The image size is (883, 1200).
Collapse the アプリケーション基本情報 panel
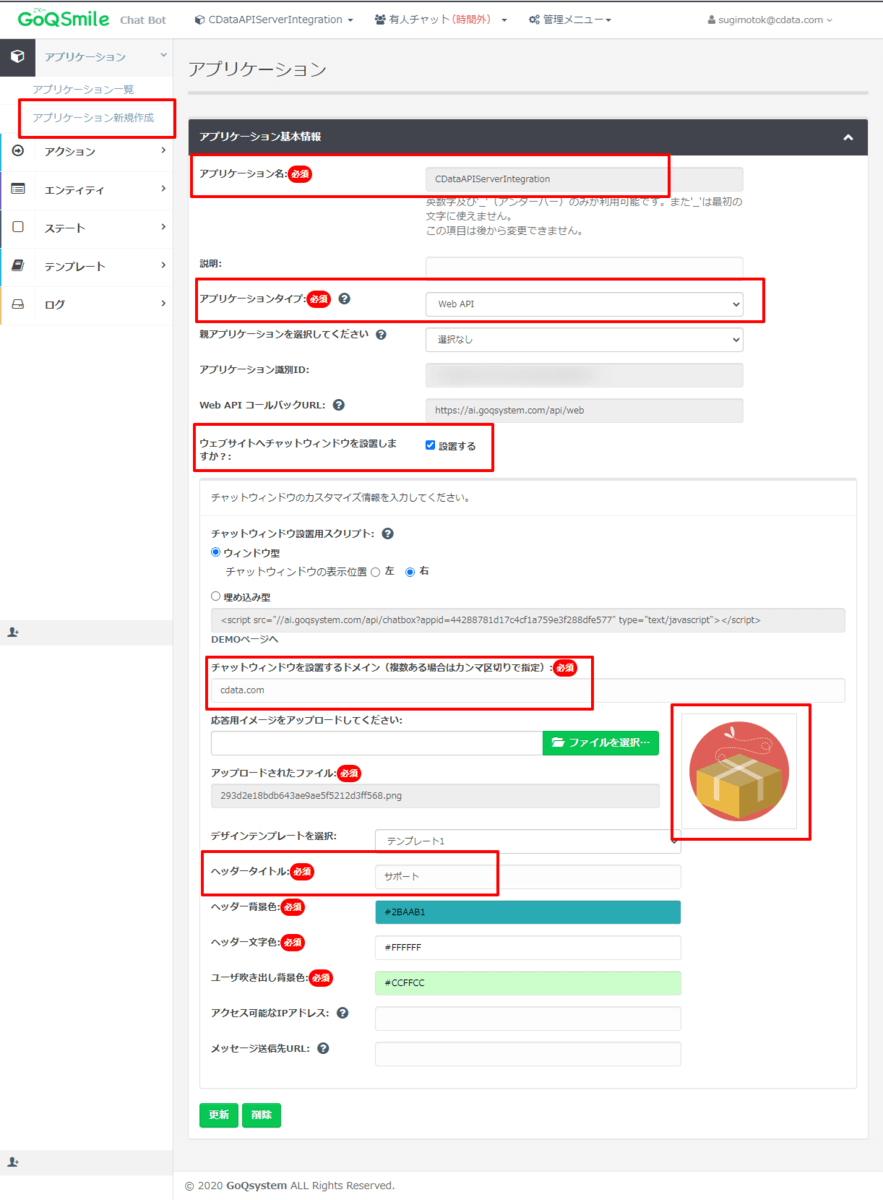click(848, 137)
